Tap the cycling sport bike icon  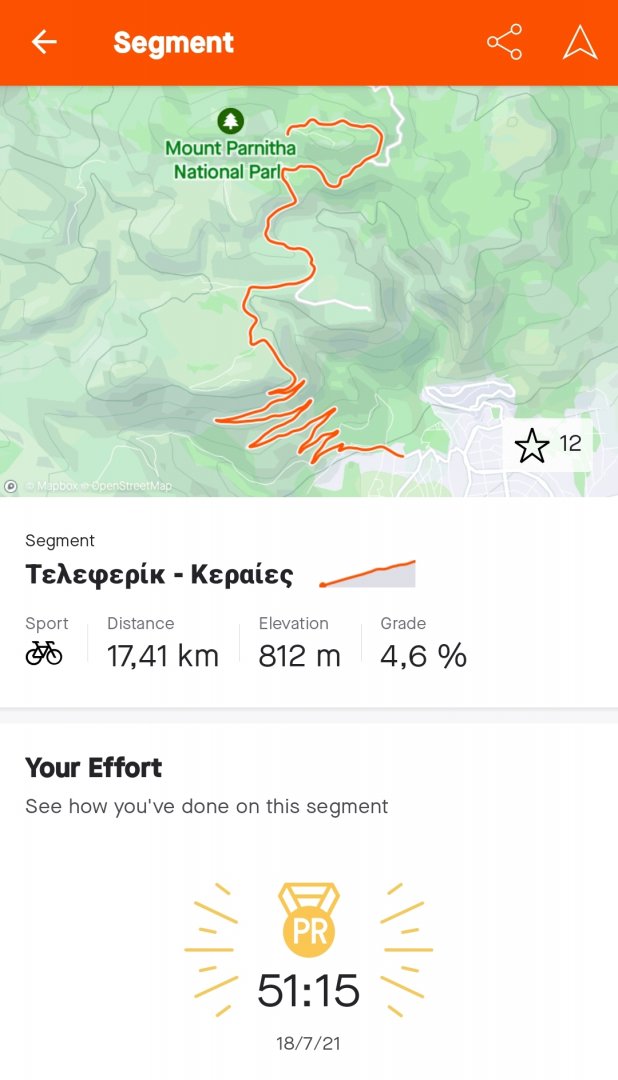click(x=44, y=654)
